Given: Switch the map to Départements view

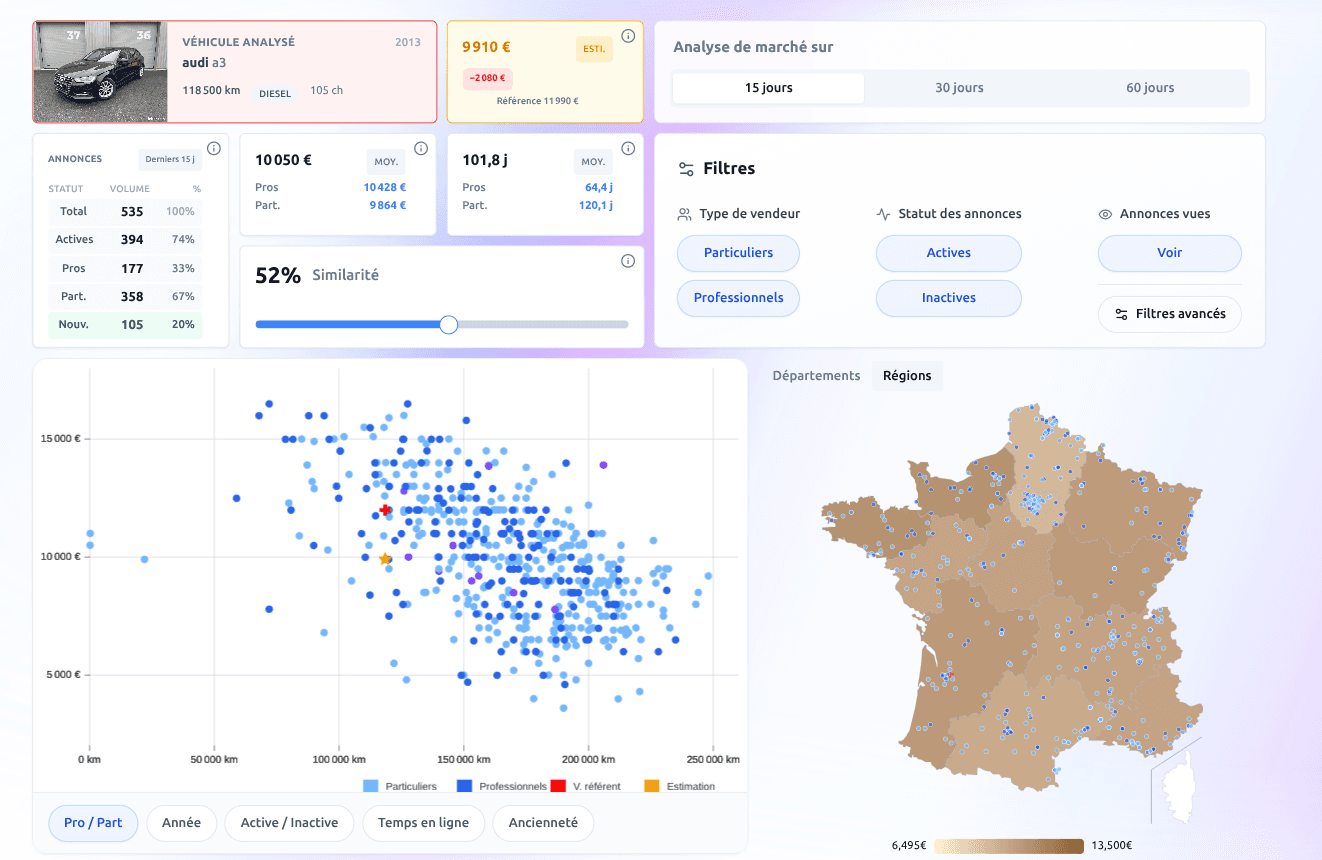Looking at the screenshot, I should pos(815,375).
